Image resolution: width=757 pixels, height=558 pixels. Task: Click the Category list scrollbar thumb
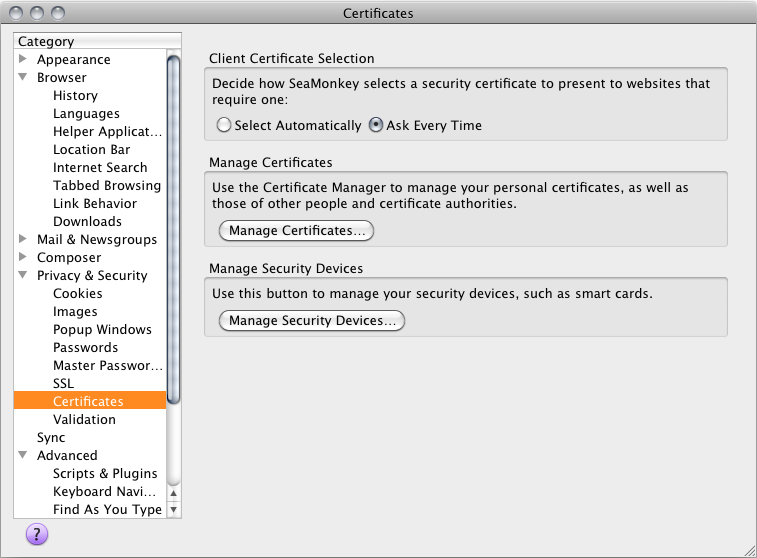click(174, 229)
